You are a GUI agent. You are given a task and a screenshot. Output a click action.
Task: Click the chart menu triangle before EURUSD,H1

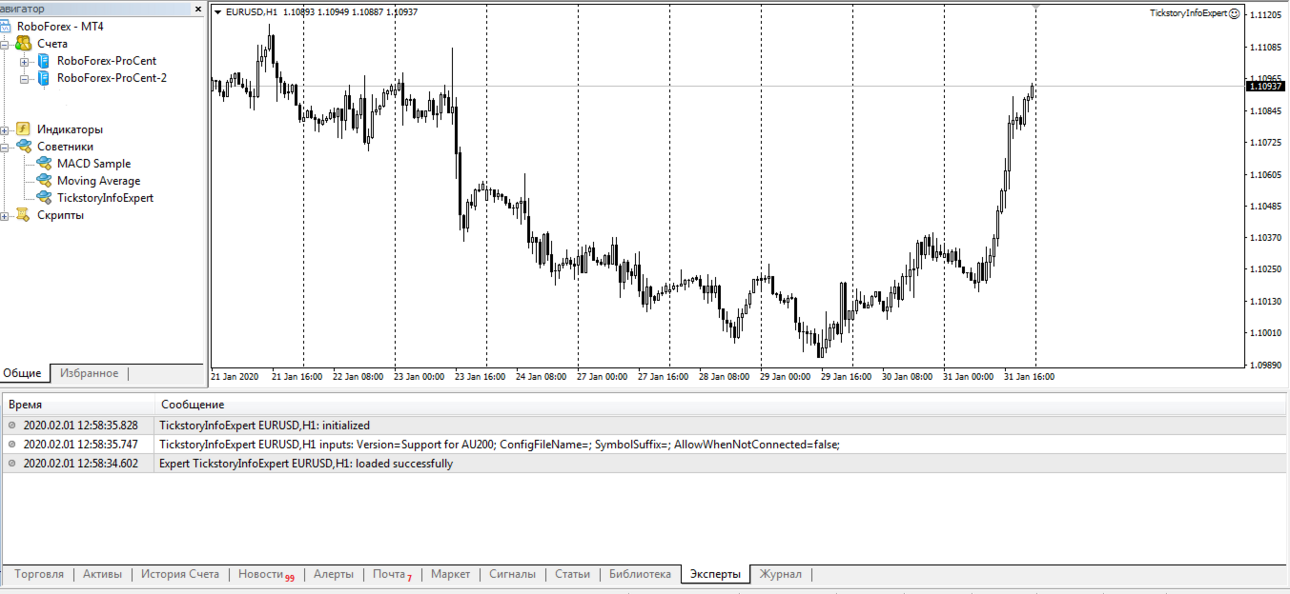(219, 12)
